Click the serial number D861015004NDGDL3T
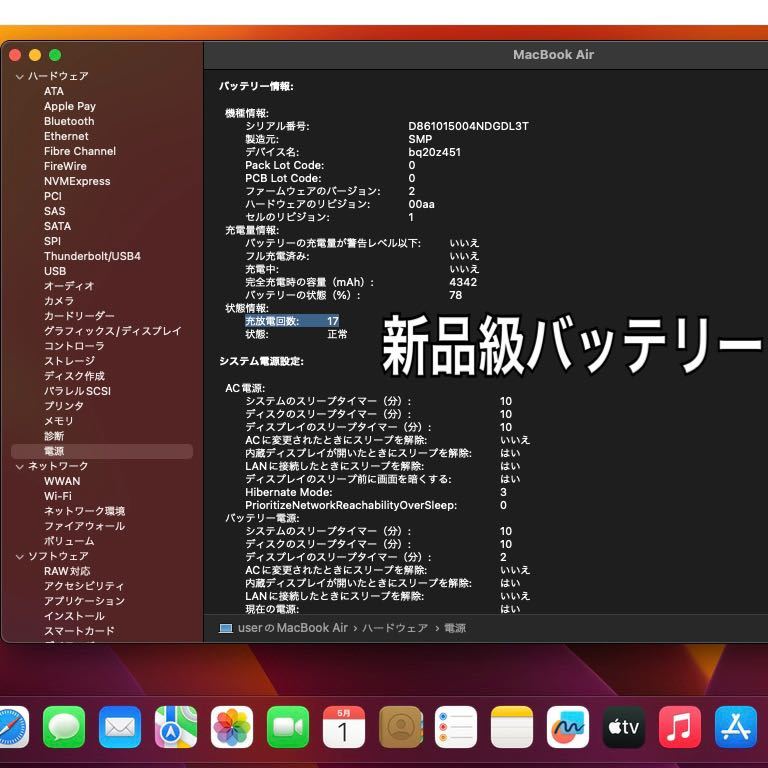Image resolution: width=768 pixels, height=768 pixels. pyautogui.click(x=468, y=126)
